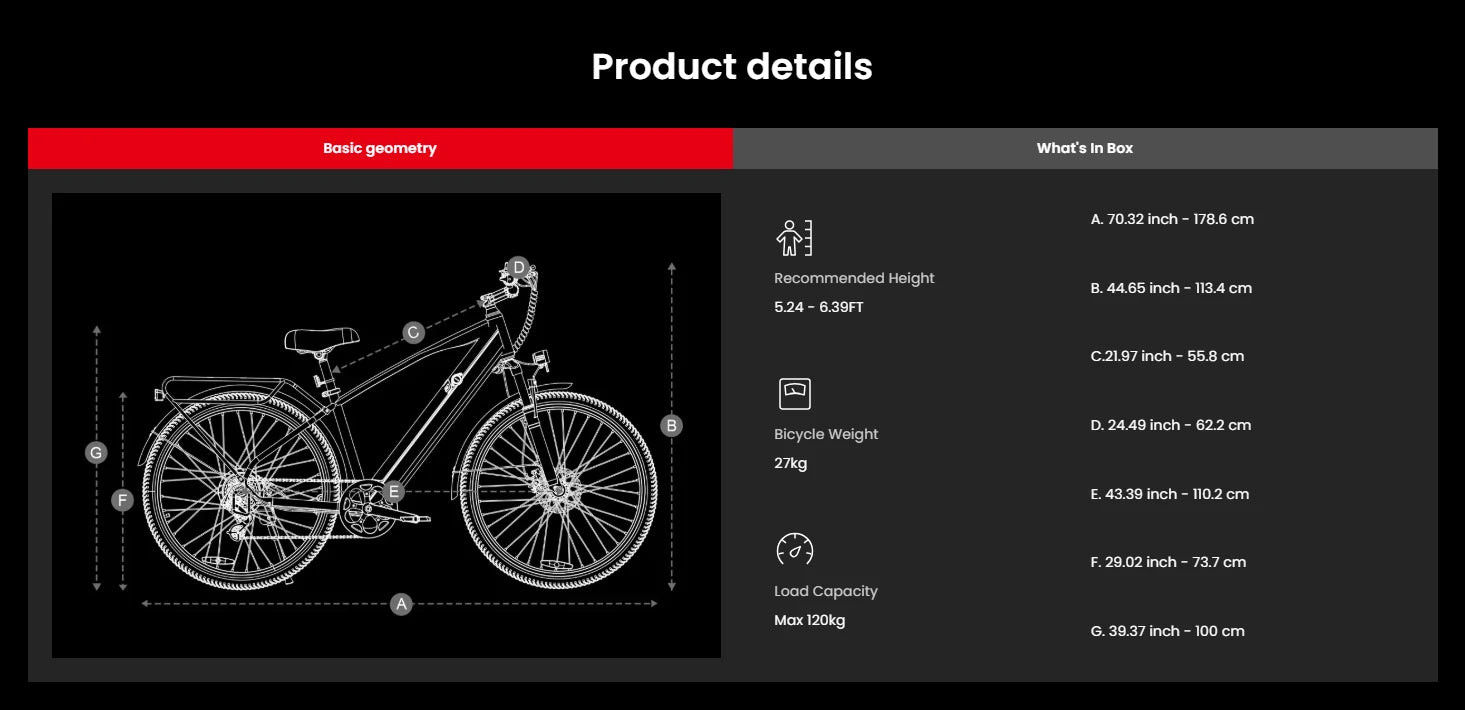This screenshot has width=1465, height=710.
Task: Click the D. 24.49 inch measurement
Action: click(x=1170, y=425)
